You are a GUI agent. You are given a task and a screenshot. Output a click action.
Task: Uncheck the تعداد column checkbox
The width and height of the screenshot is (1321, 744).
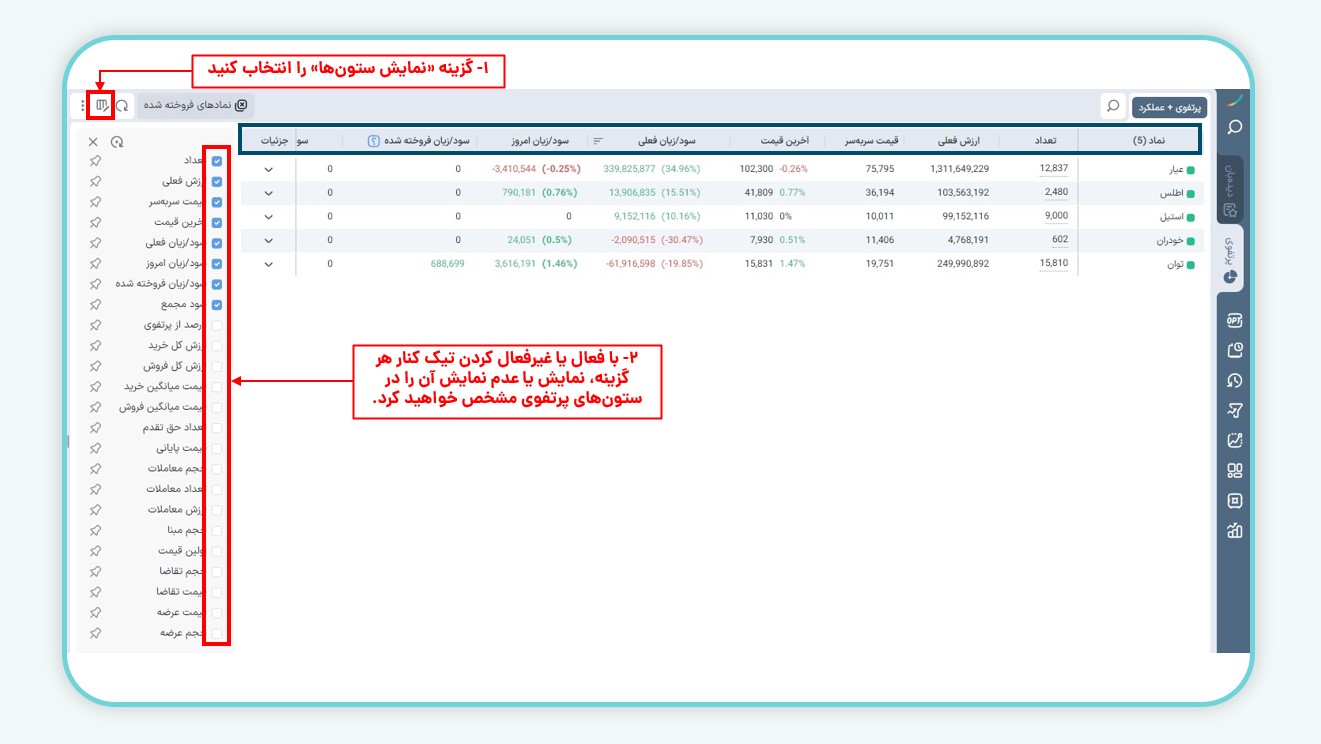coord(217,161)
